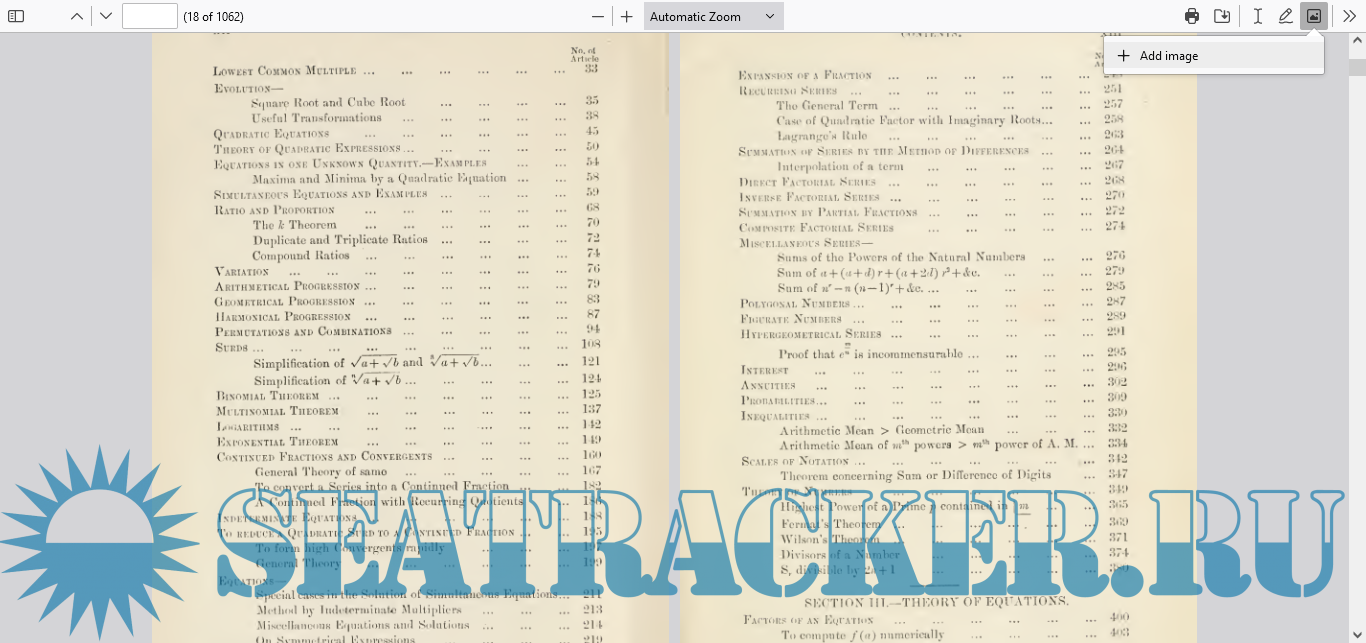Select the draw pen tool
1366x643 pixels.
tap(1286, 16)
